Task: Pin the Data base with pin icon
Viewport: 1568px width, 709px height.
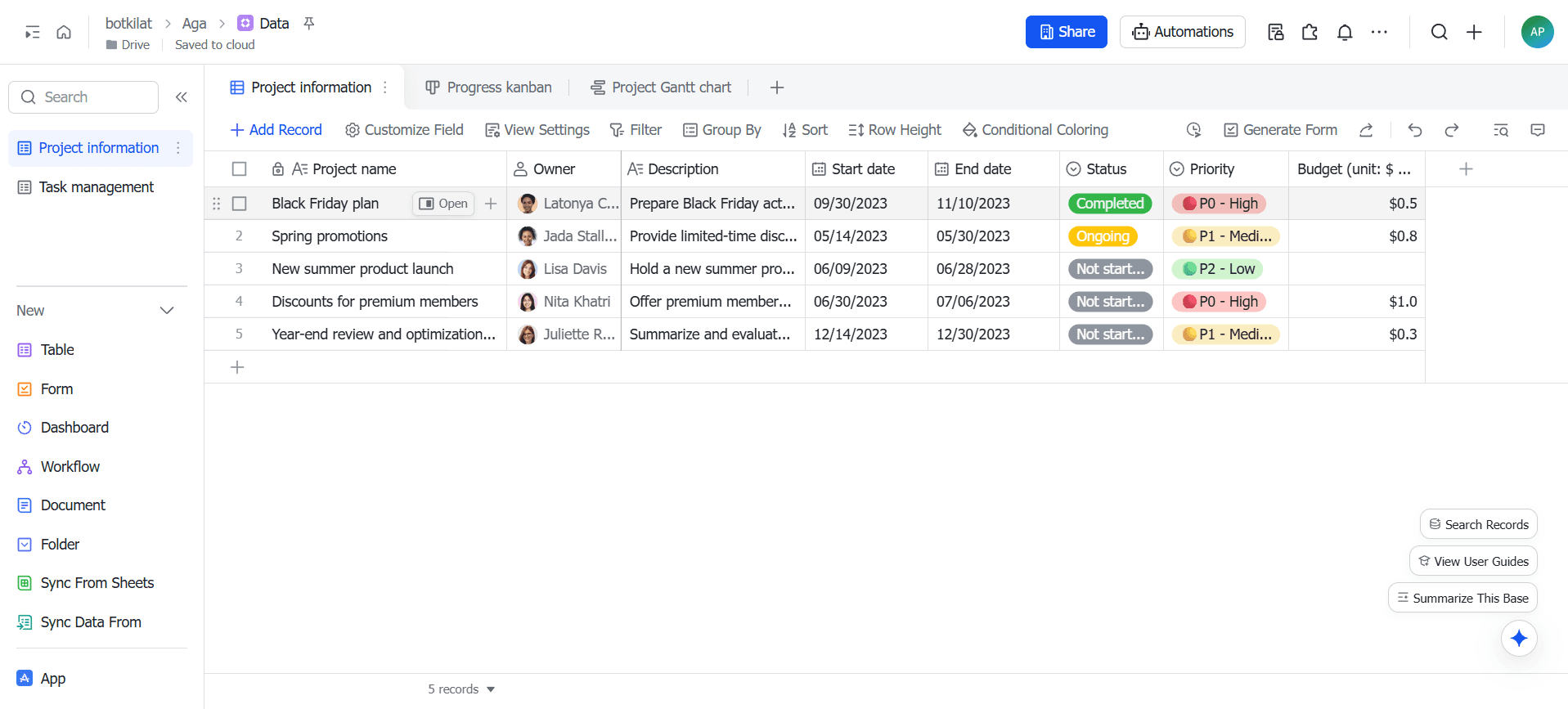Action: 309,23
